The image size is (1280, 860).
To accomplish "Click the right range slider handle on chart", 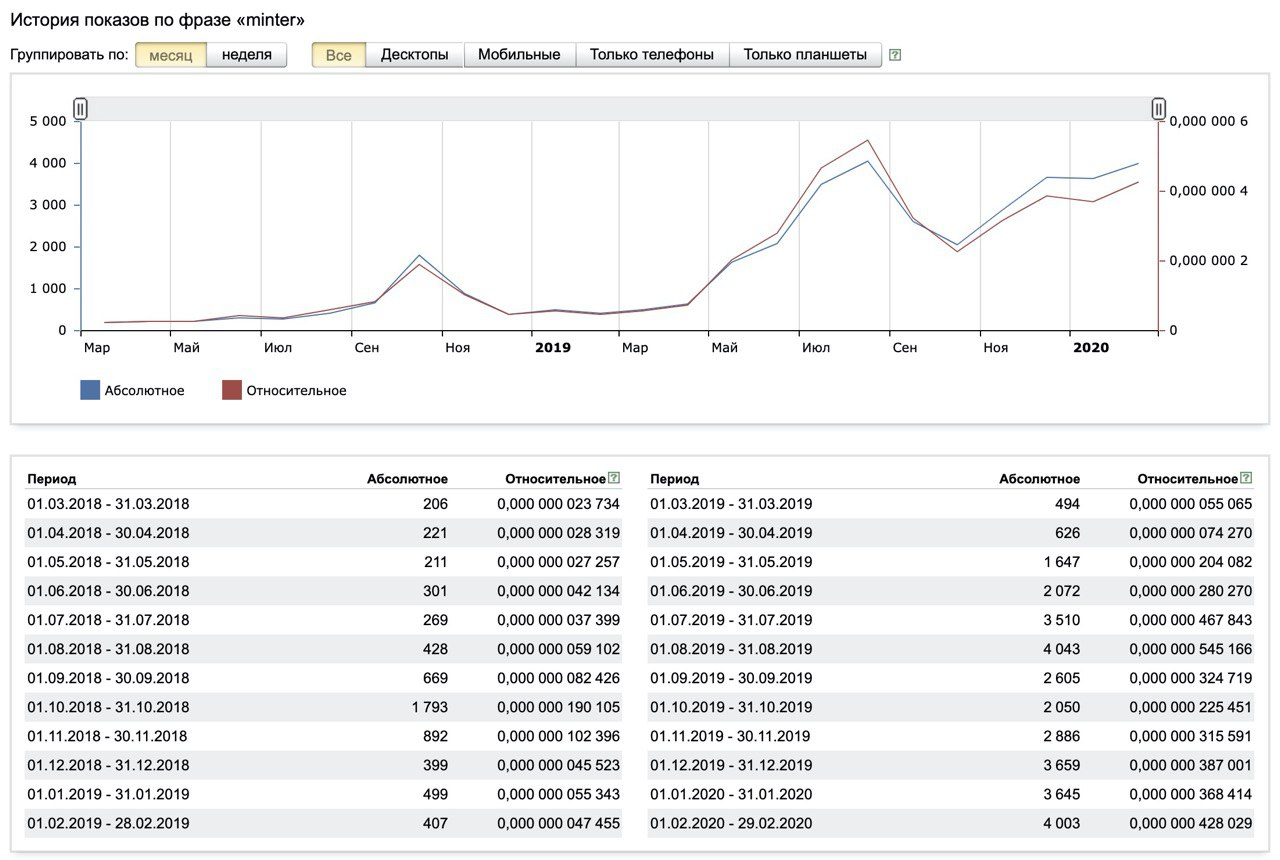I will coord(1158,109).
